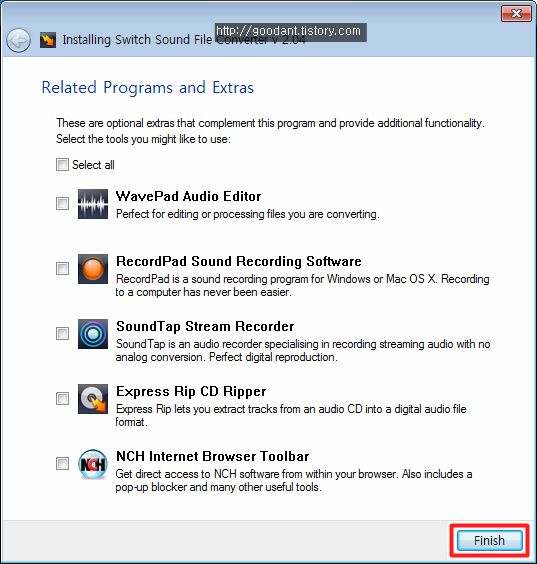Go back using the round back arrow

tap(18, 40)
